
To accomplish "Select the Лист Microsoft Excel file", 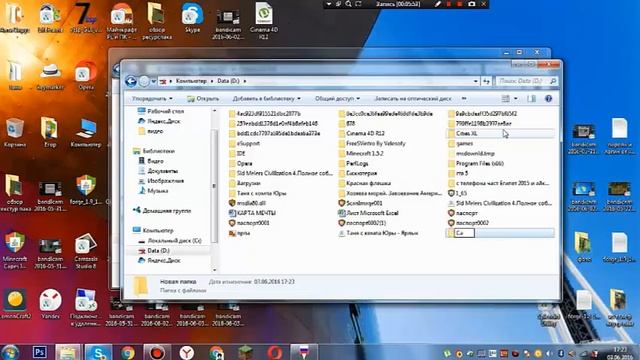I will [x=368, y=213].
